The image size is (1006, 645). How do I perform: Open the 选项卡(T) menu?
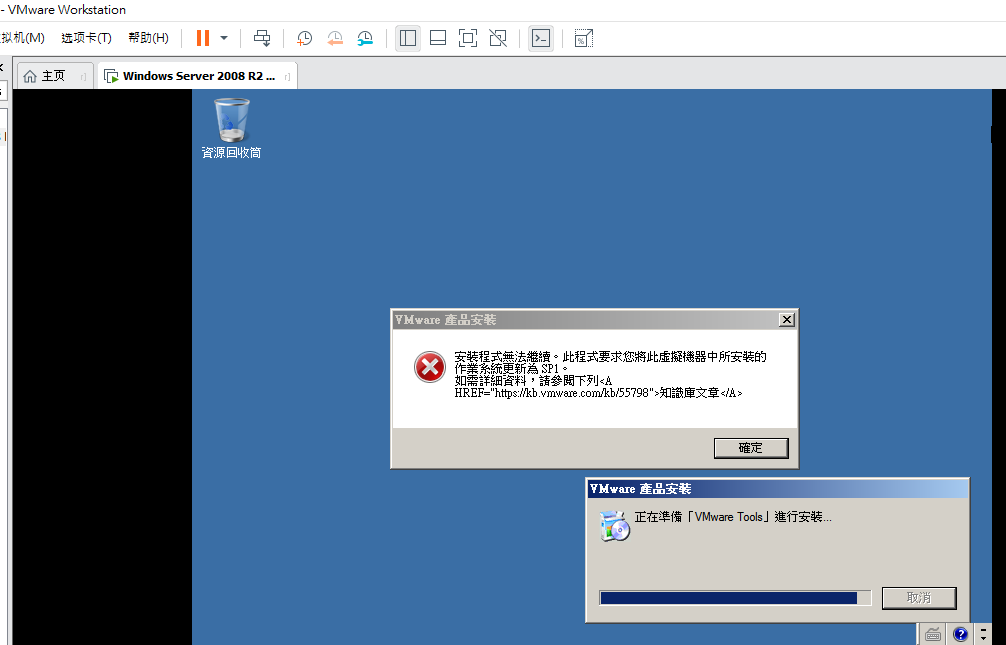click(x=86, y=38)
